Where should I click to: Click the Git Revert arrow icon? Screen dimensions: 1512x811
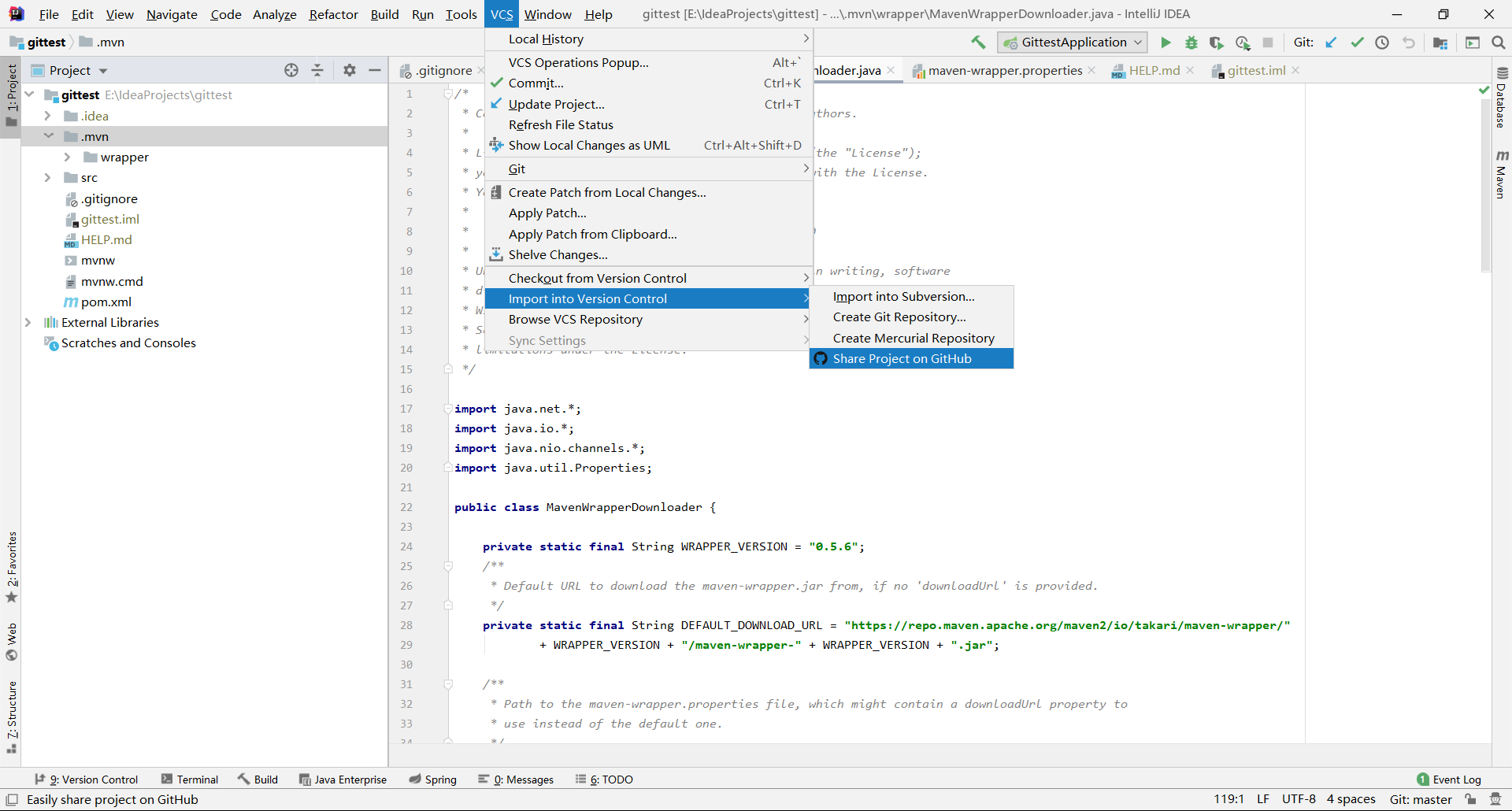click(x=1408, y=43)
